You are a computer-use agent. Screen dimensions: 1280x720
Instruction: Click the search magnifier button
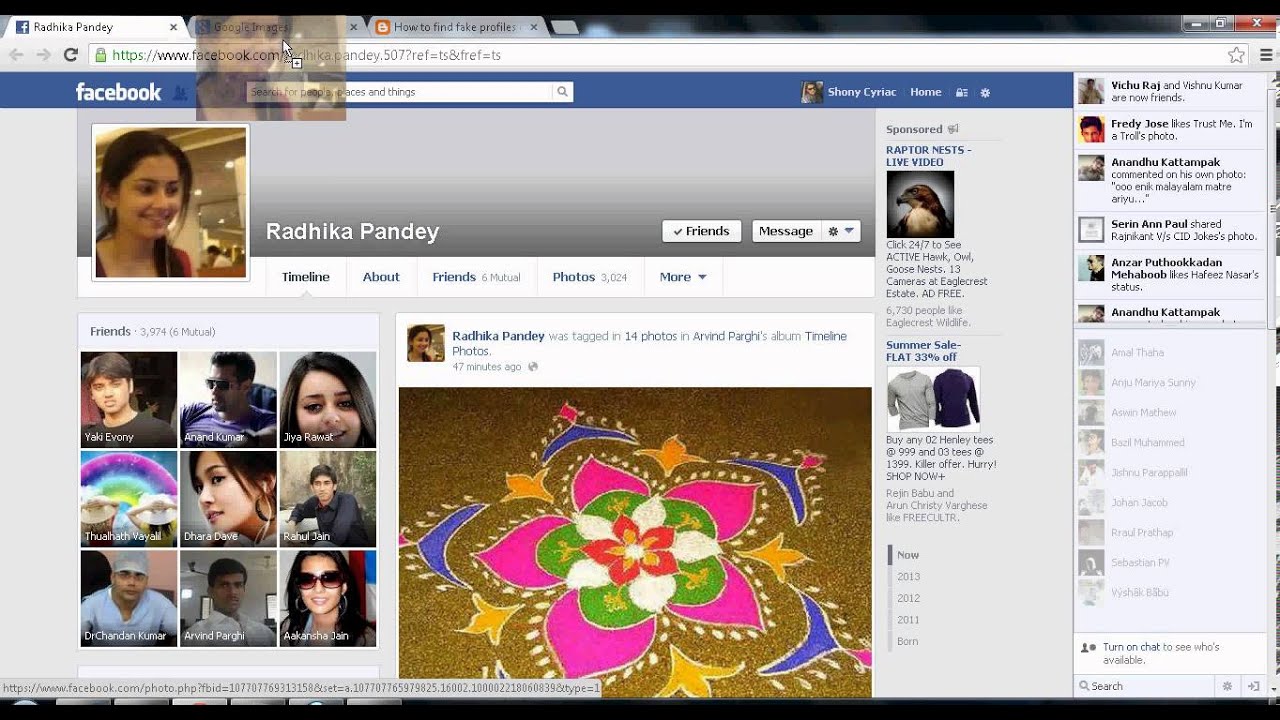(563, 92)
